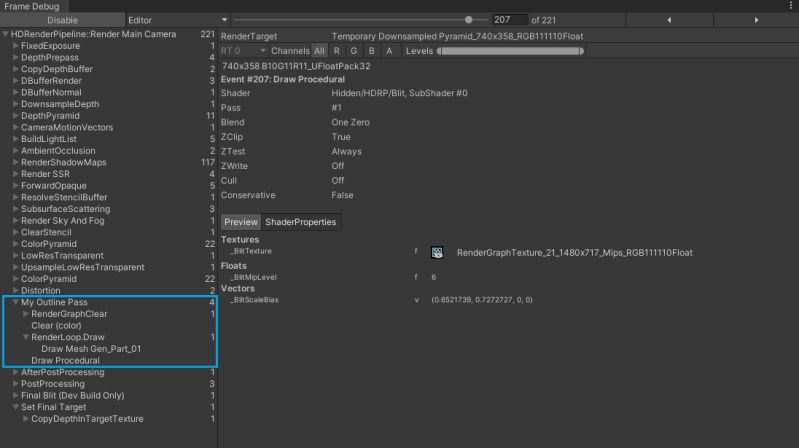The height and width of the screenshot is (448, 799).
Task: Click the _BlitTexture thumbnail icon
Action: 437,252
